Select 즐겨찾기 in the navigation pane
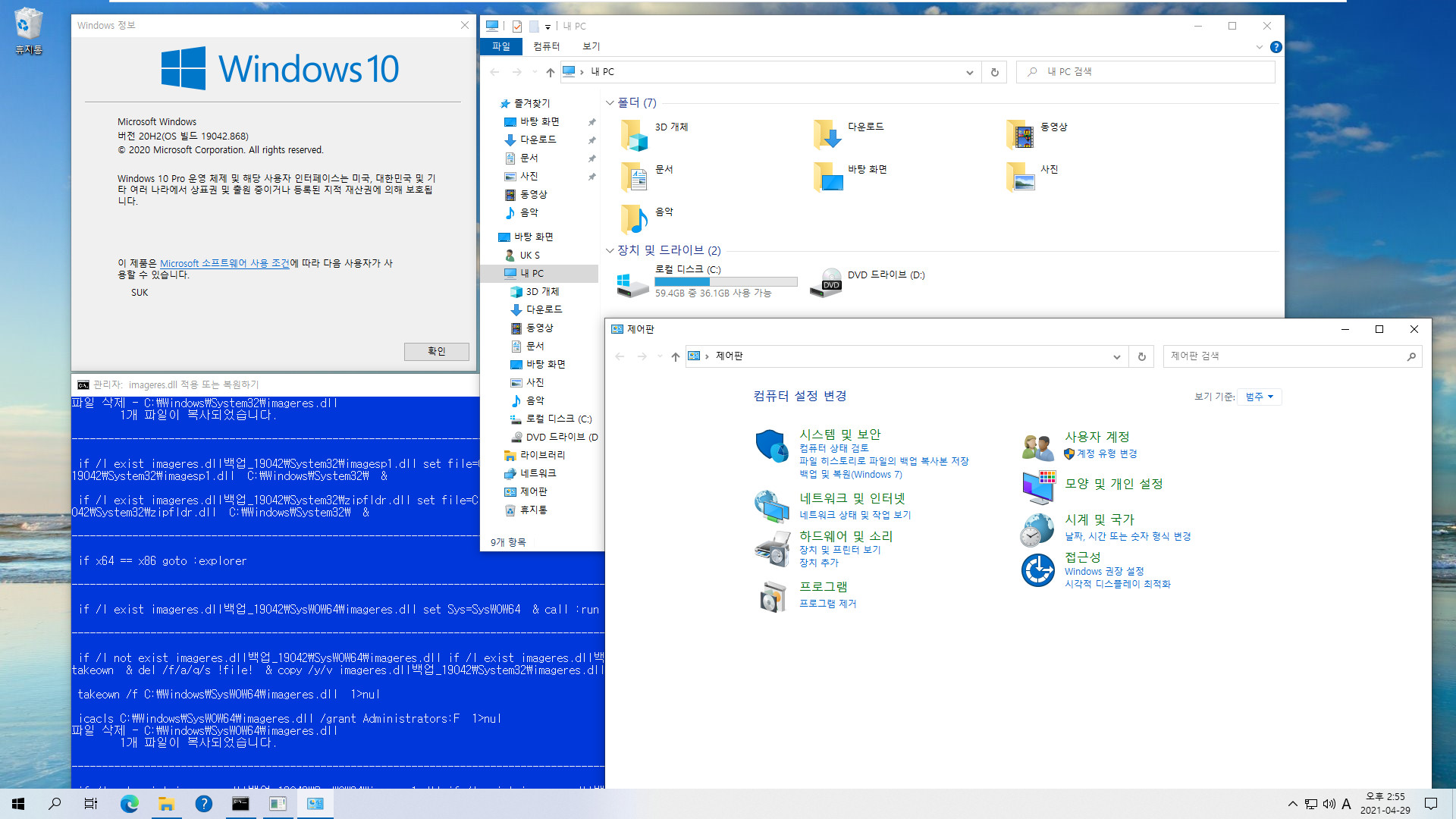This screenshot has width=1456, height=819. (524, 103)
